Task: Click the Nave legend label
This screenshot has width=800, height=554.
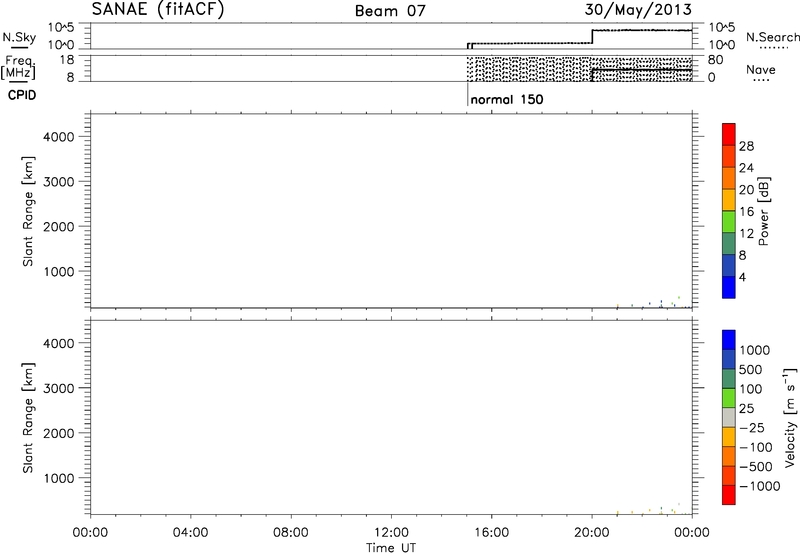Action: click(x=761, y=70)
